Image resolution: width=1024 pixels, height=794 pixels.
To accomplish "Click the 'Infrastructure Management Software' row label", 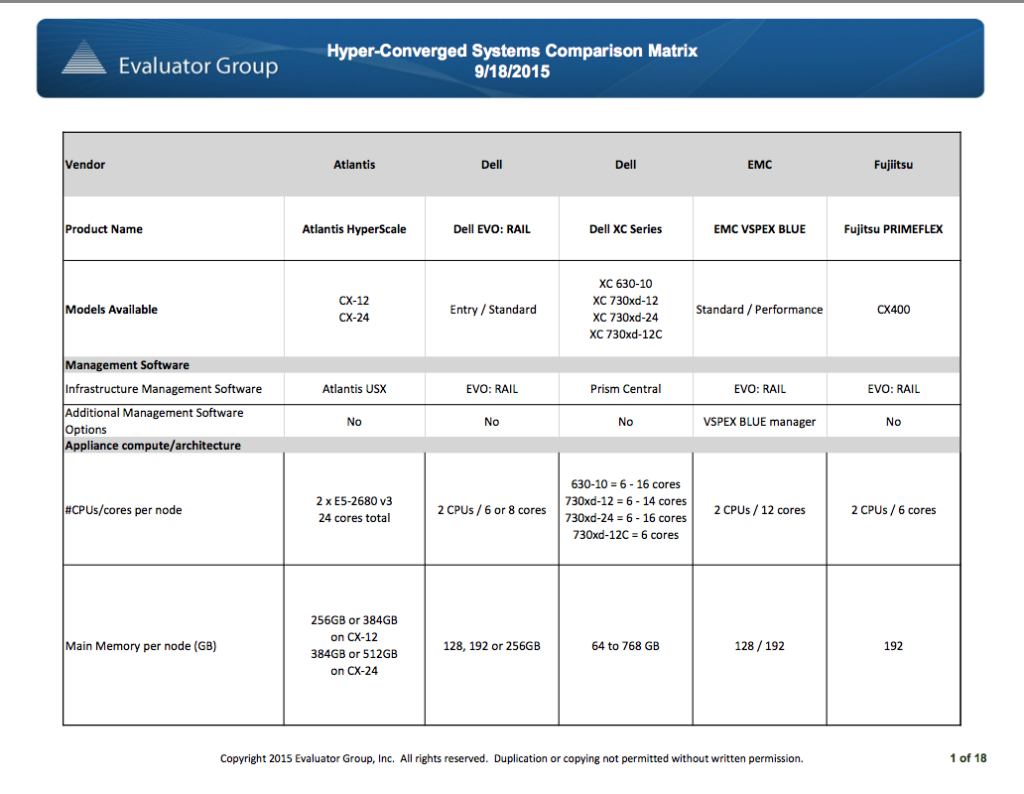I will click(x=163, y=389).
